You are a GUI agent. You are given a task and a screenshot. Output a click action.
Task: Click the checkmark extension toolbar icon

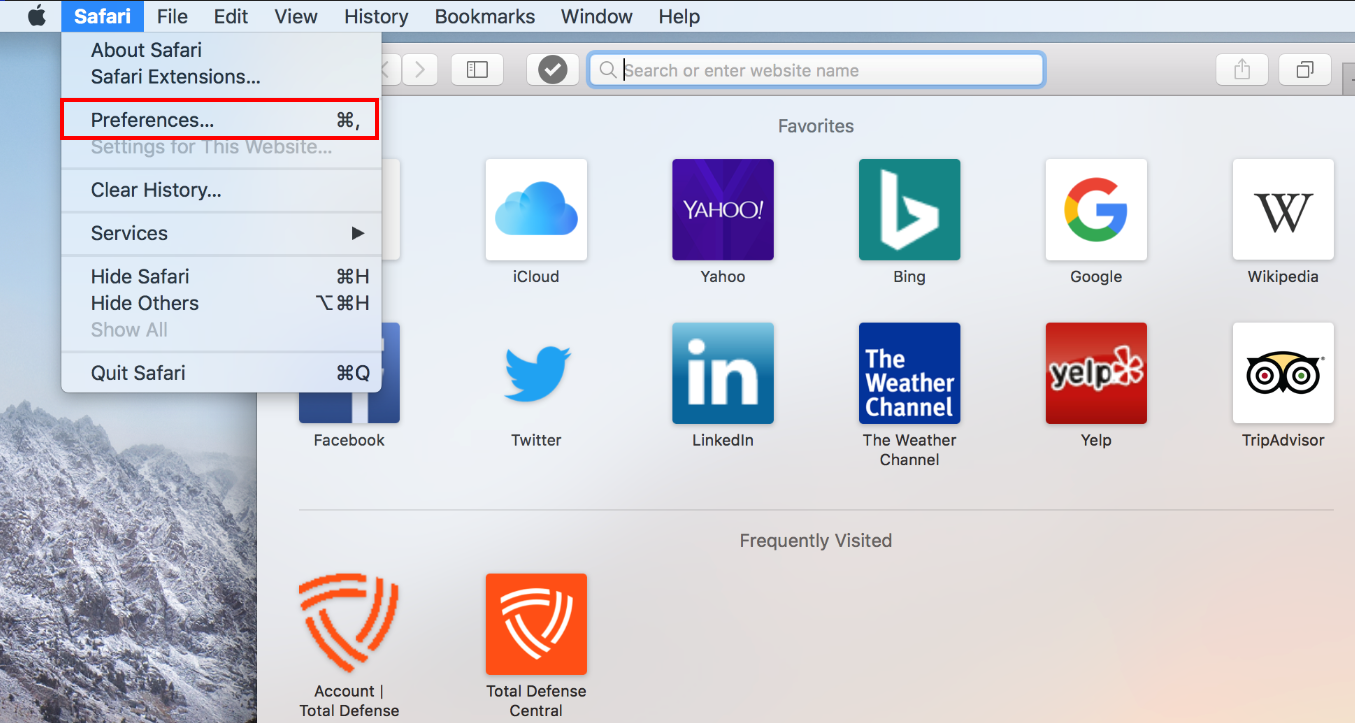click(x=552, y=70)
